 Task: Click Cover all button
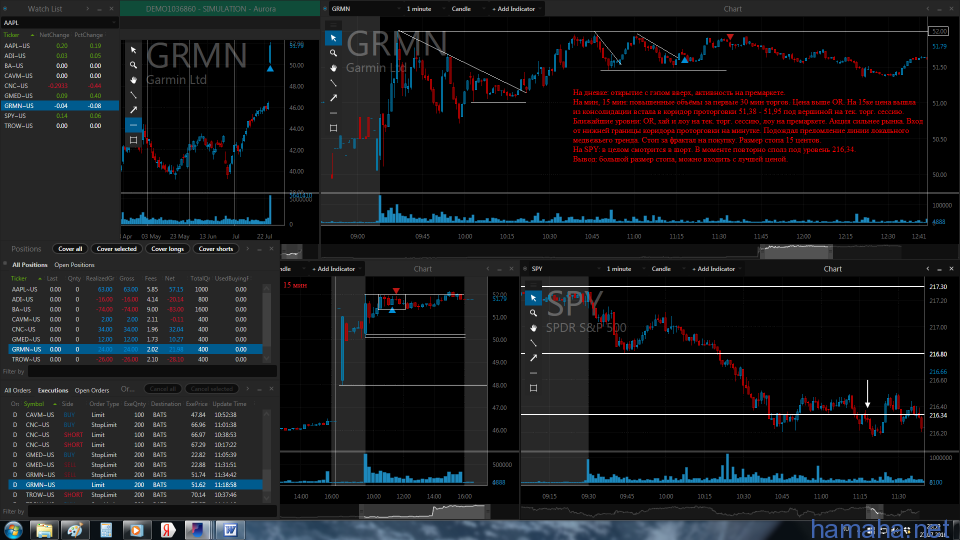[70, 249]
